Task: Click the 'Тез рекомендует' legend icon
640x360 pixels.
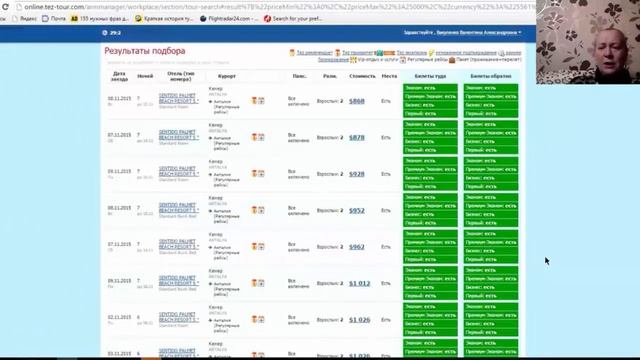Action: [292, 53]
